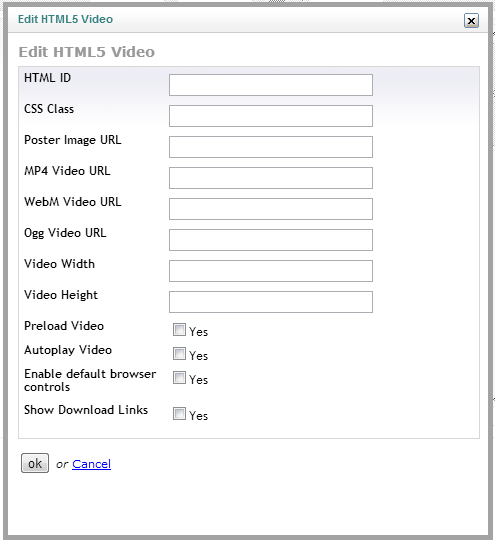
Task: Click the Enable default browser controls label
Action: (x=90, y=380)
